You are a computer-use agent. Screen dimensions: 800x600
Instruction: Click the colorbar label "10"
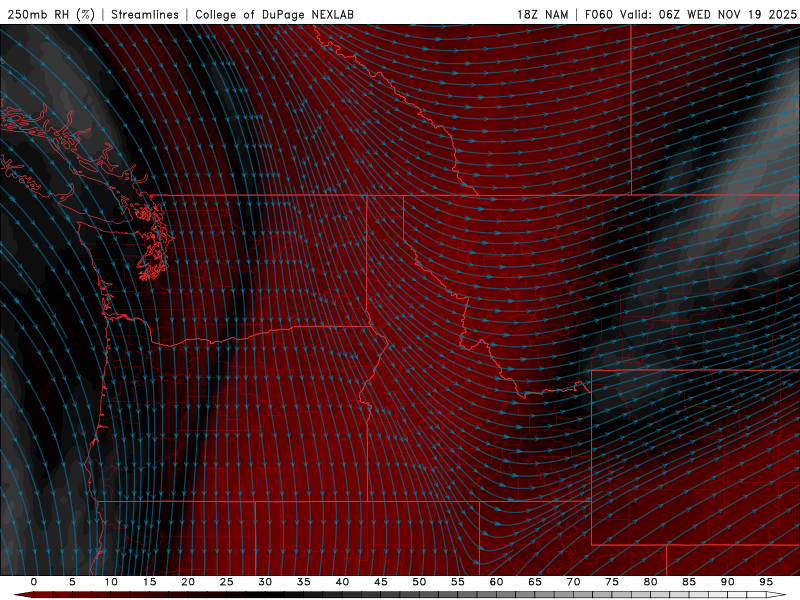[x=111, y=582]
